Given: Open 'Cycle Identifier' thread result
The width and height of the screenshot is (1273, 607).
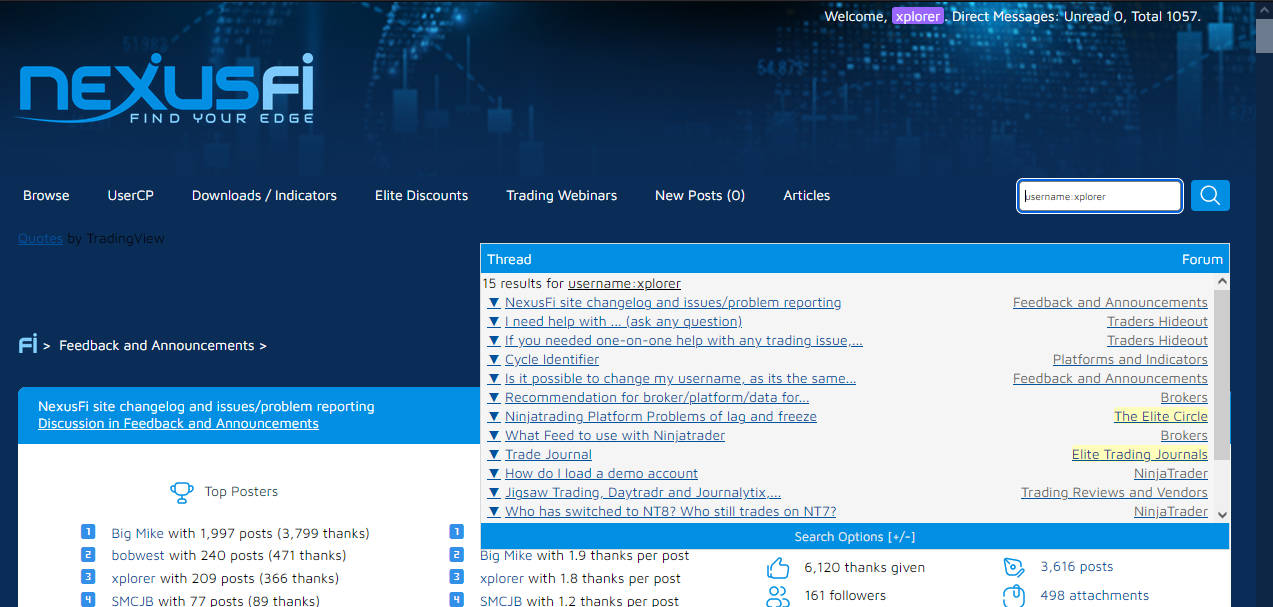Looking at the screenshot, I should point(552,360).
